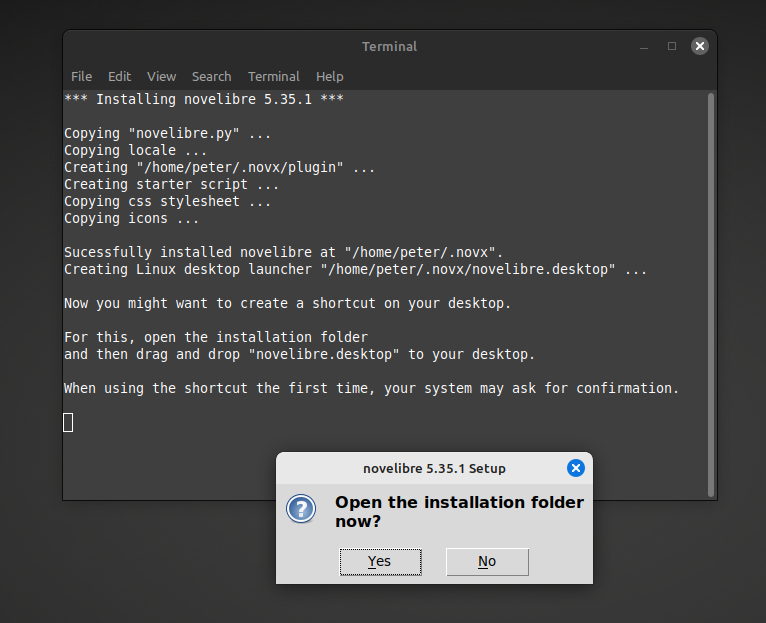Open the Edit menu
The image size is (766, 623).
(x=119, y=77)
